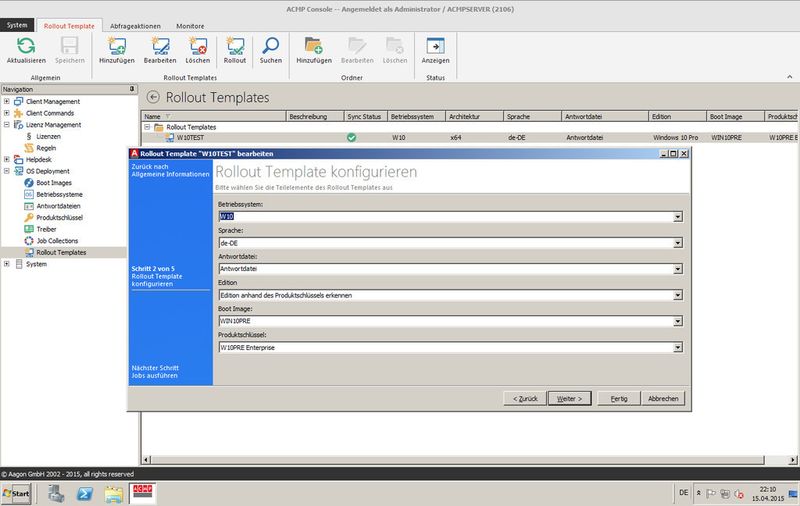Open Treiber in navigation
Screen dimensions: 800x506
46,230
